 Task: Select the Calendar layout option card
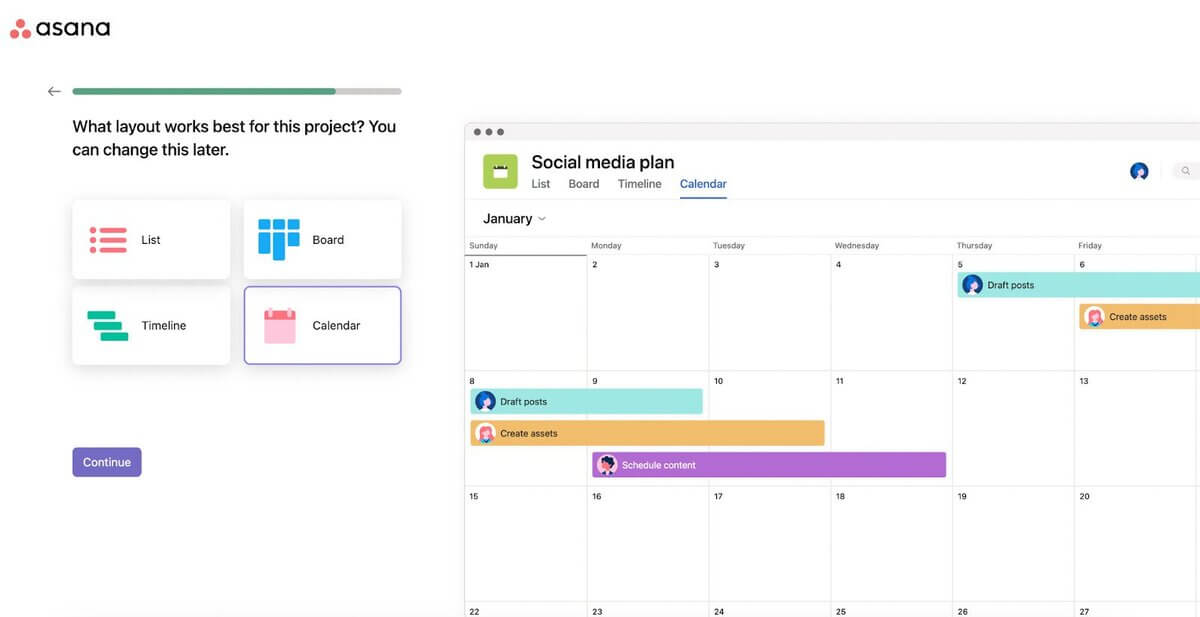point(322,325)
